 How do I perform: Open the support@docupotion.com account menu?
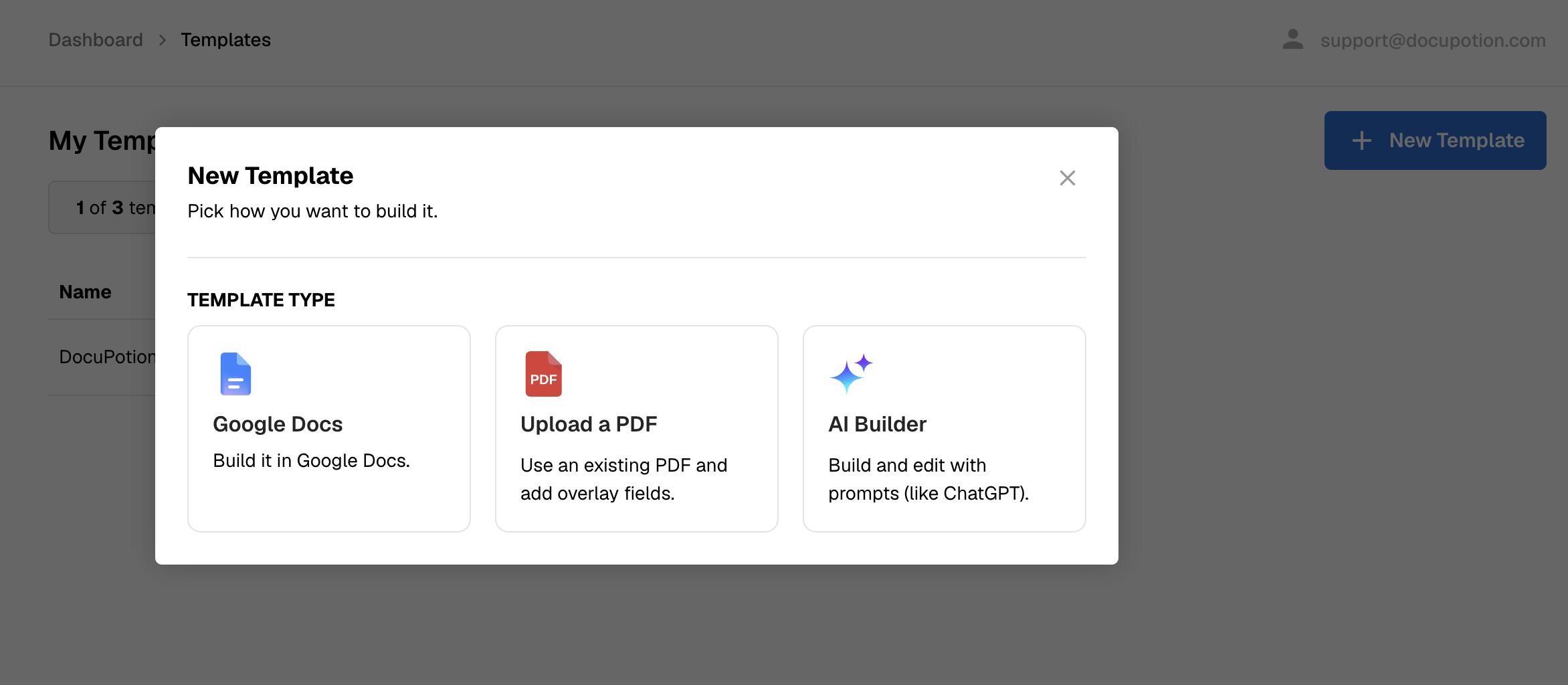[x=1433, y=40]
